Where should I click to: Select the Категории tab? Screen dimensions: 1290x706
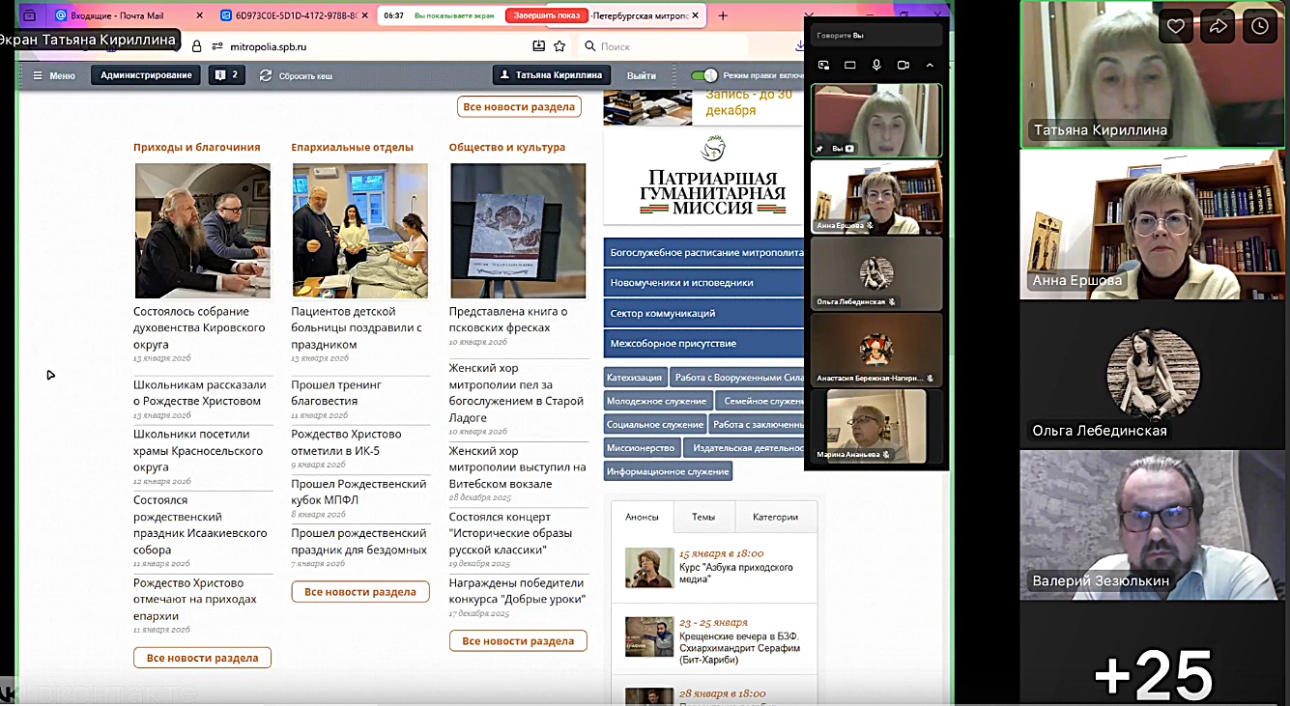pos(775,517)
